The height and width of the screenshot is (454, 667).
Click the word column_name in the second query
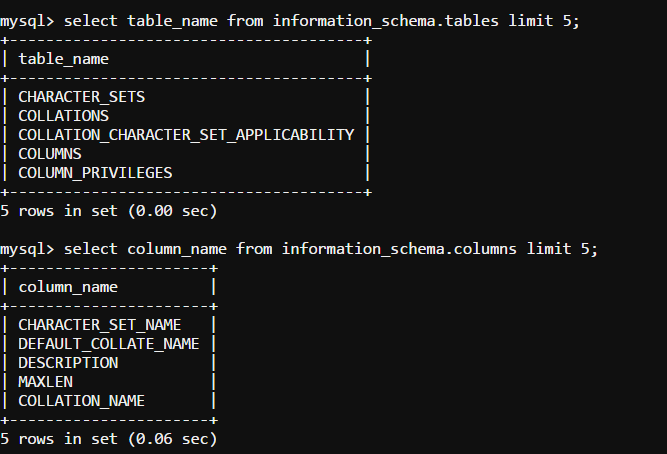(172, 248)
